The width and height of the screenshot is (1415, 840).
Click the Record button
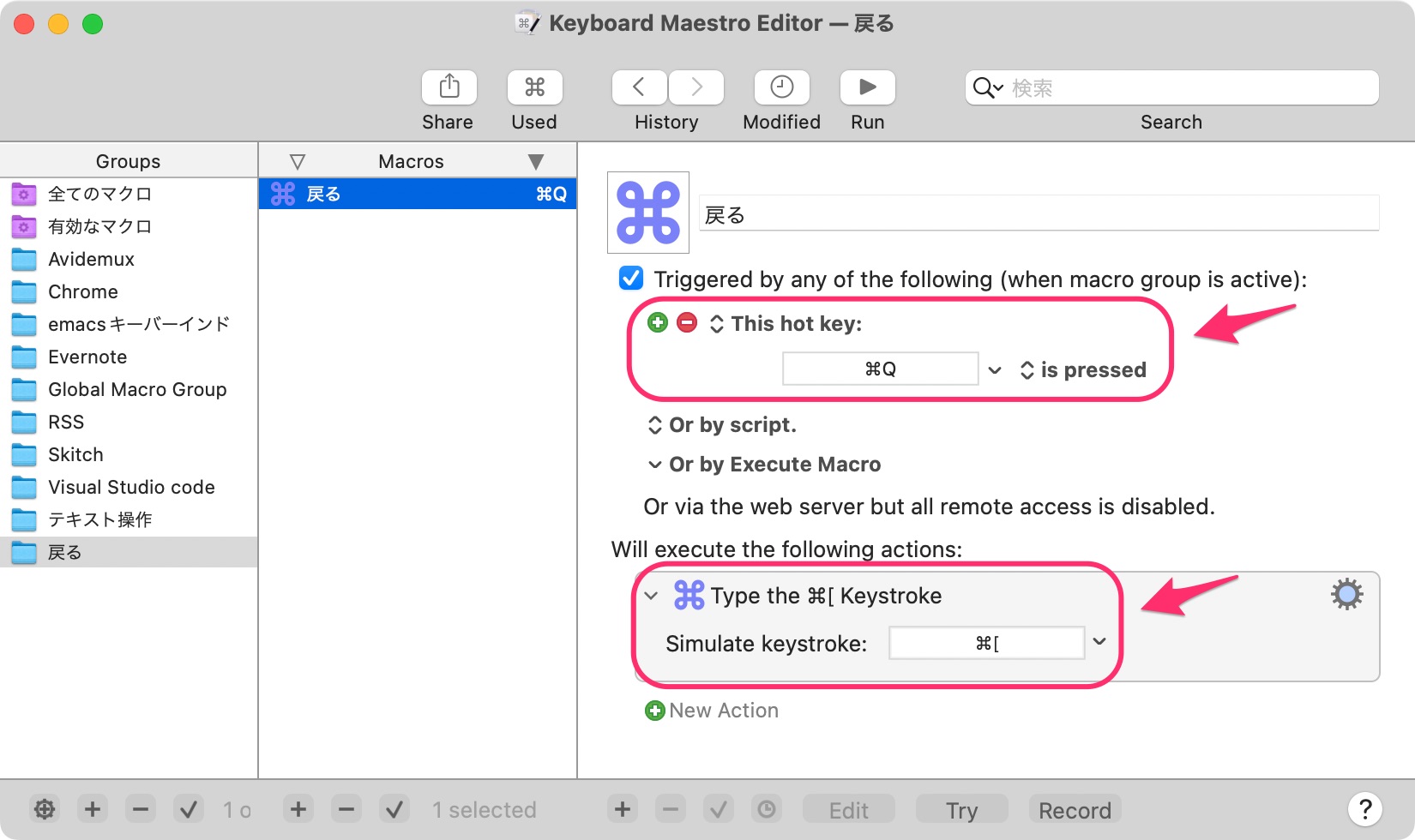[1075, 810]
